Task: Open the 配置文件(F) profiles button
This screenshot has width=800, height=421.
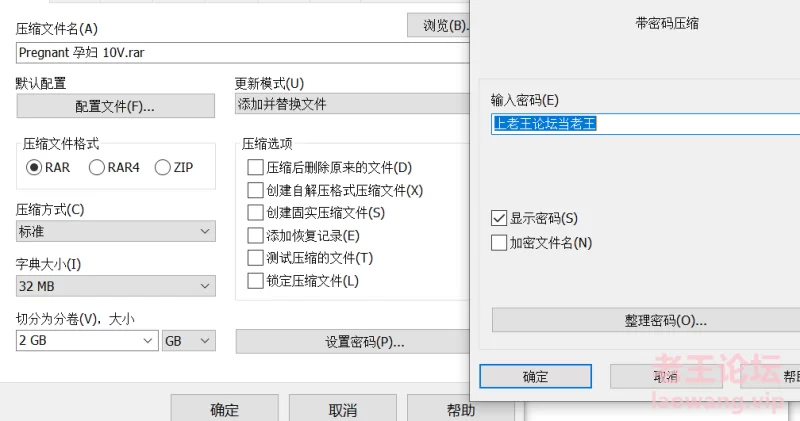Action: tap(115, 106)
